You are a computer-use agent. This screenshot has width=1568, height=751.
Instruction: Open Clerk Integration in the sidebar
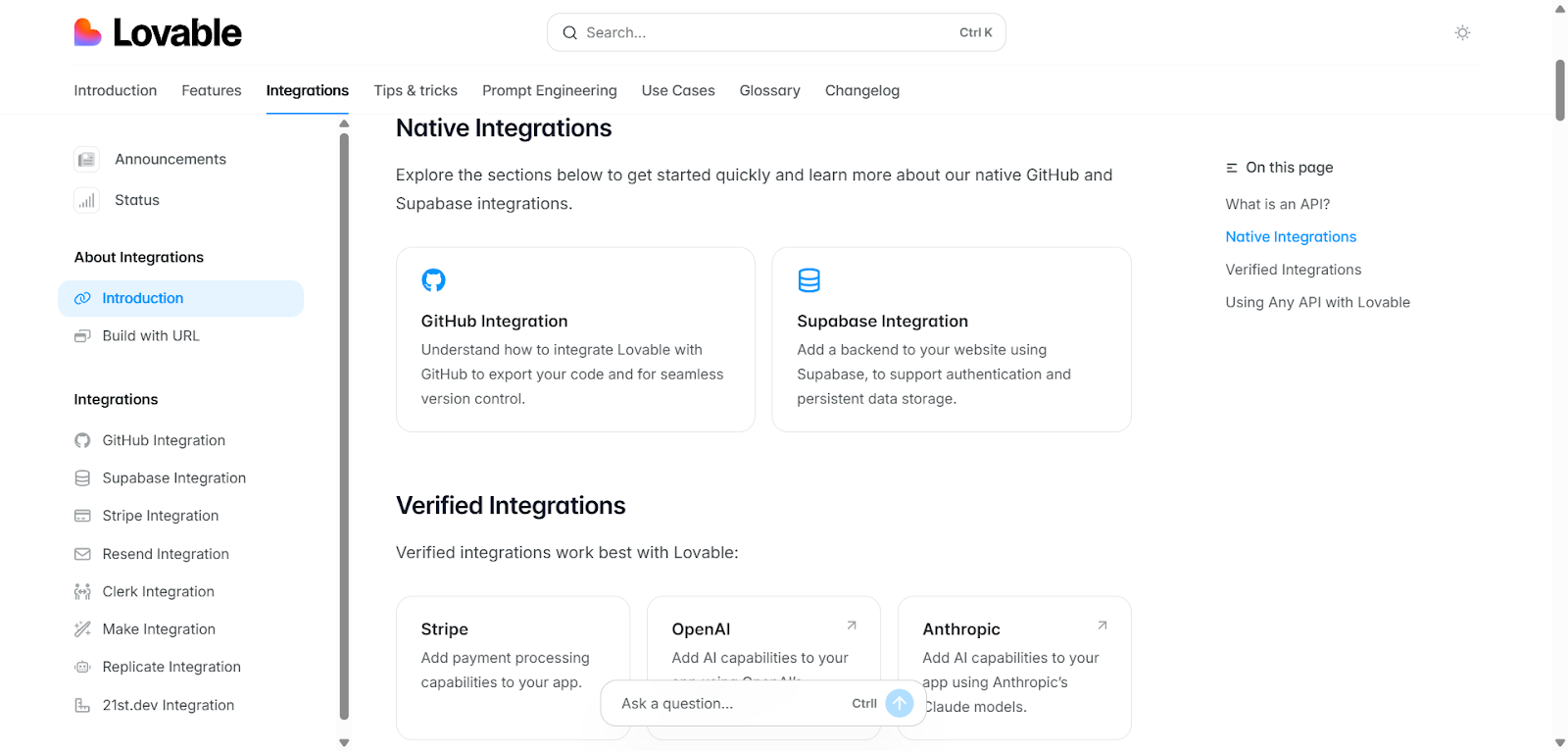pos(159,591)
